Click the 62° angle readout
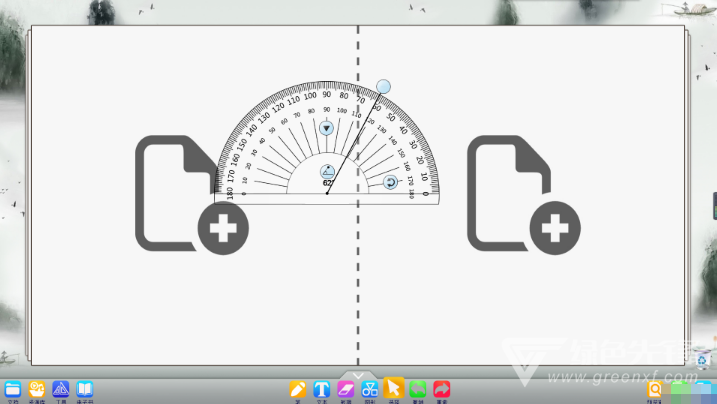717x404 pixels. click(328, 183)
